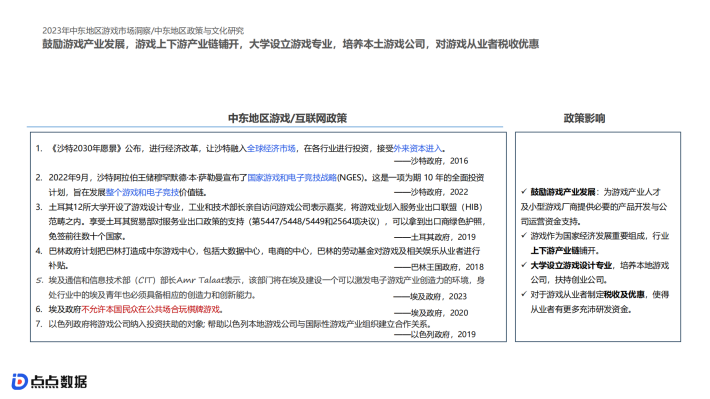This screenshot has height=399, width=710.
Task: Click the breadcrumb 2023年中东地区游戏市场洞察
Action: pyautogui.click(x=96, y=31)
